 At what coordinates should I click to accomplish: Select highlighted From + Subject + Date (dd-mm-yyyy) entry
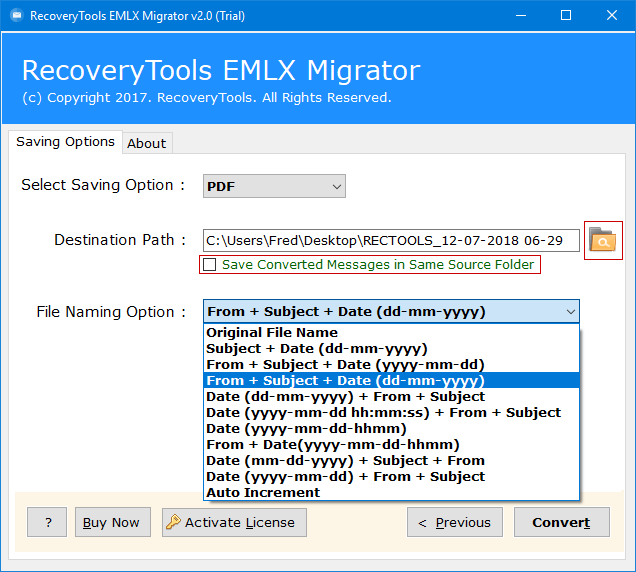[391, 381]
